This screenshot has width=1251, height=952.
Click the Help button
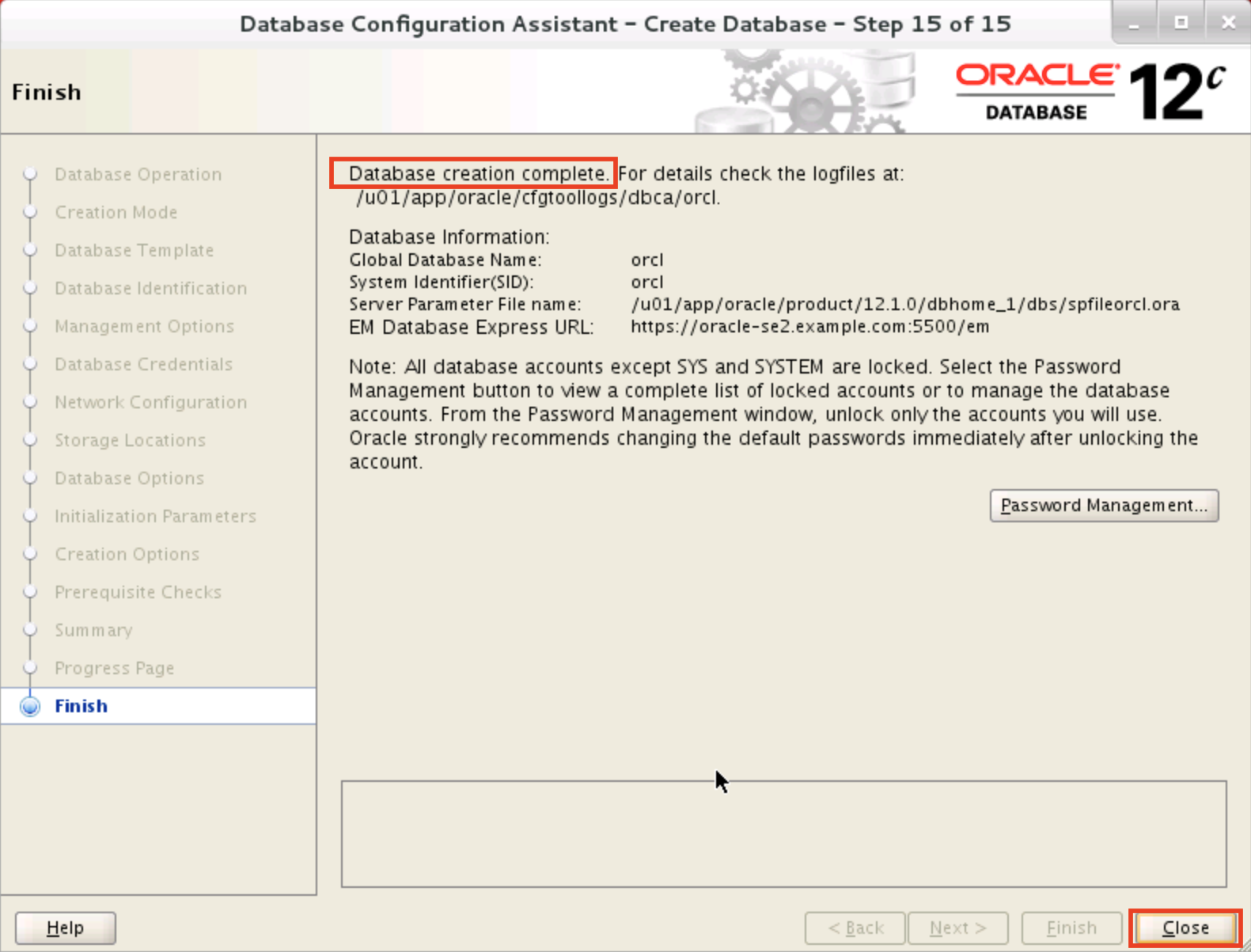pos(65,927)
